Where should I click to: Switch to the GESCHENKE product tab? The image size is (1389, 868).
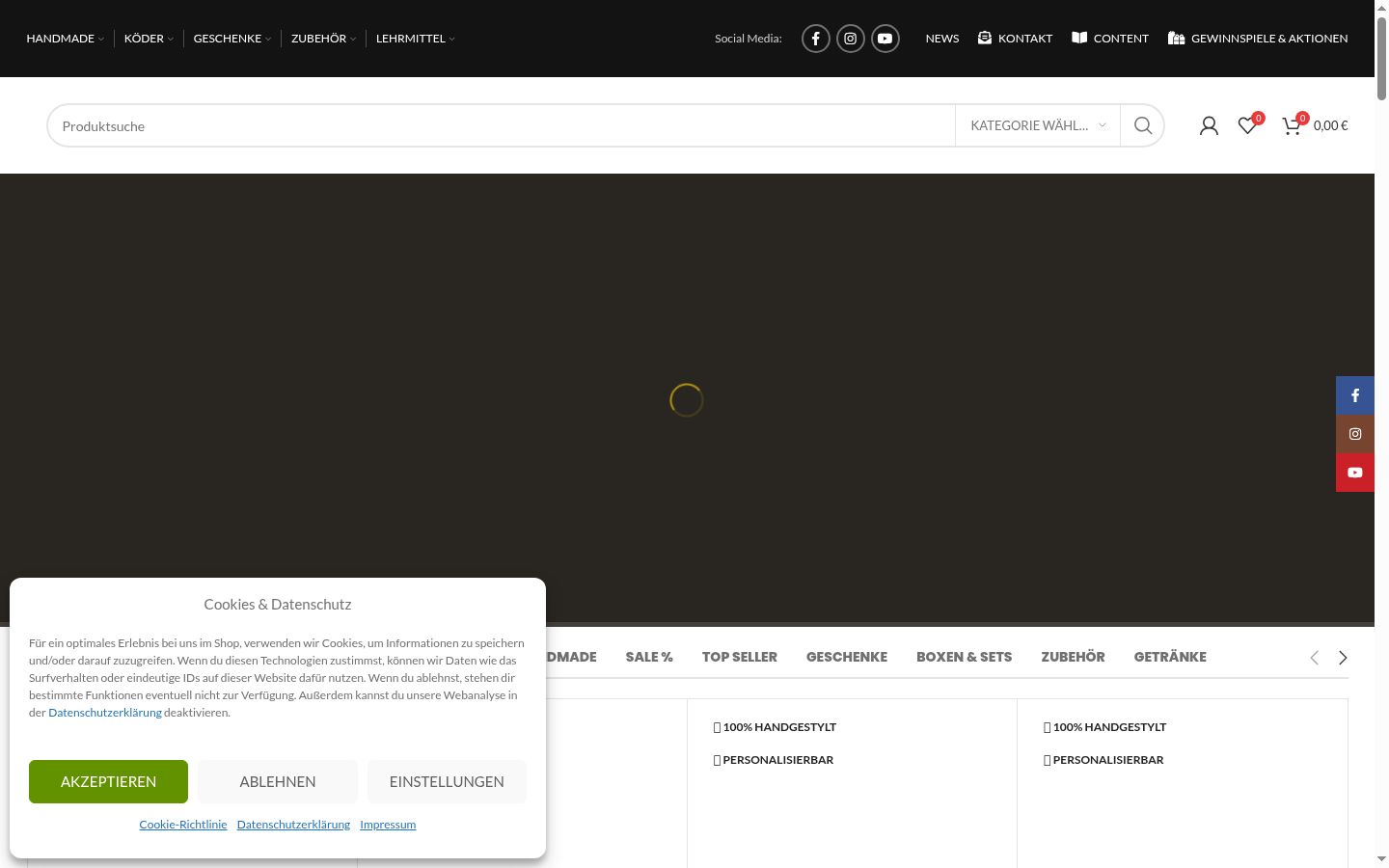847,657
